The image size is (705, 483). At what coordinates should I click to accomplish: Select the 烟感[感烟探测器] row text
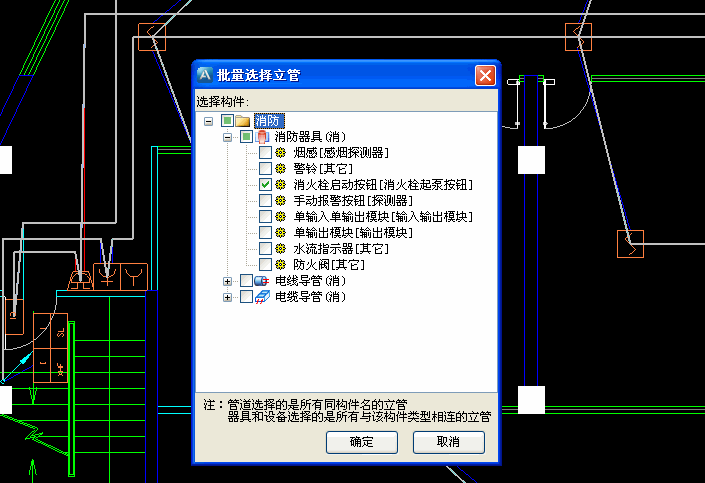click(x=341, y=153)
